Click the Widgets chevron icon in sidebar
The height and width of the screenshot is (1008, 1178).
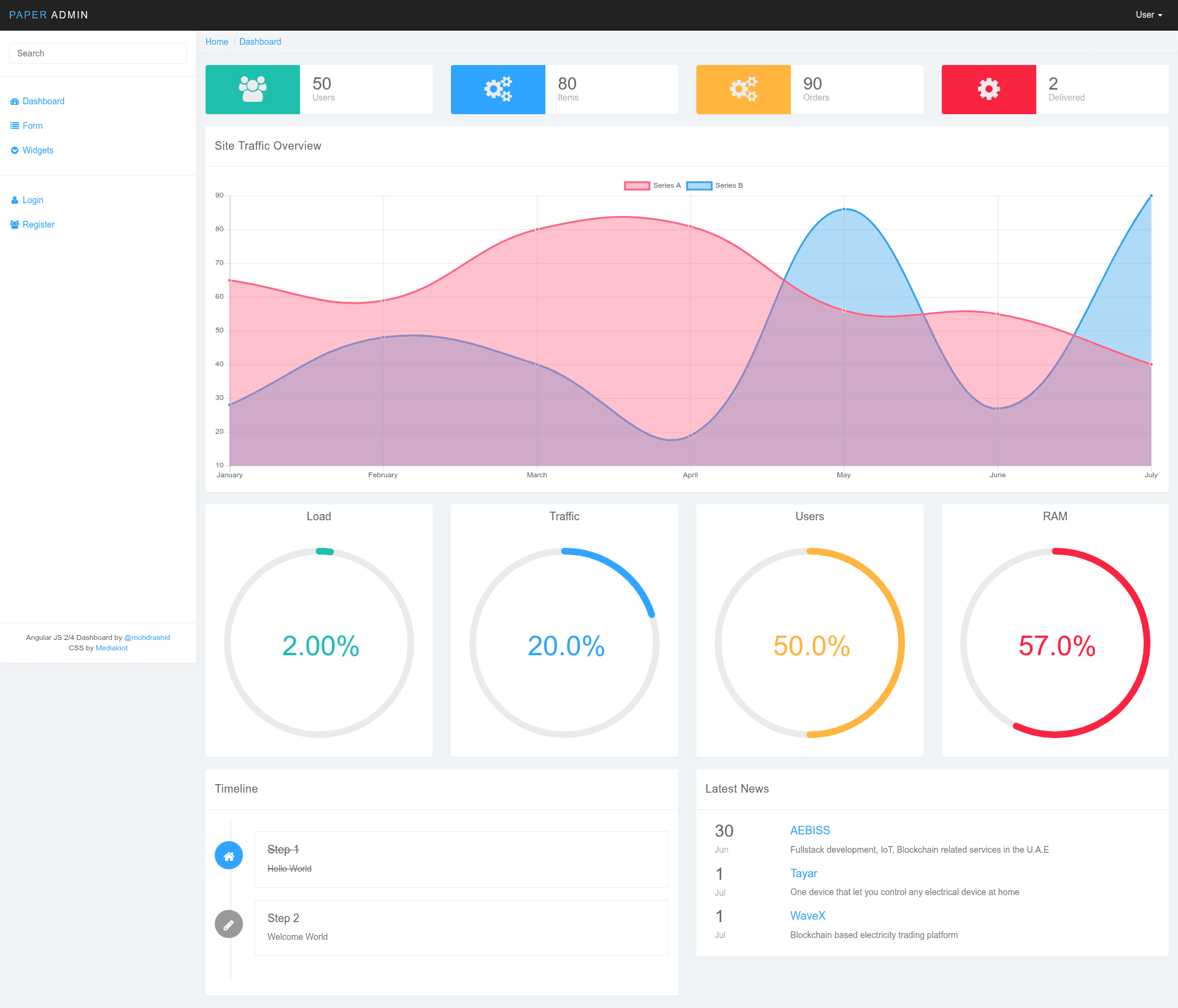pos(15,150)
